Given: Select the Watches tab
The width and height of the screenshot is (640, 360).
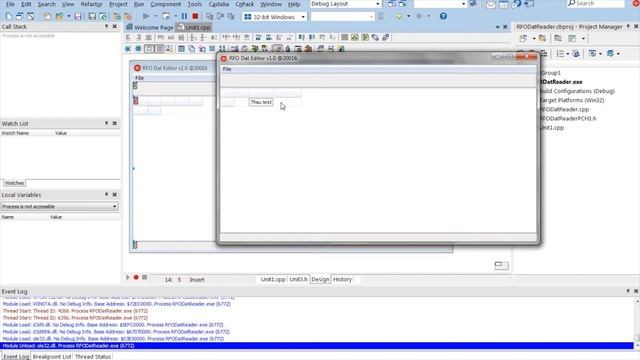Looking at the screenshot, I should (x=14, y=183).
